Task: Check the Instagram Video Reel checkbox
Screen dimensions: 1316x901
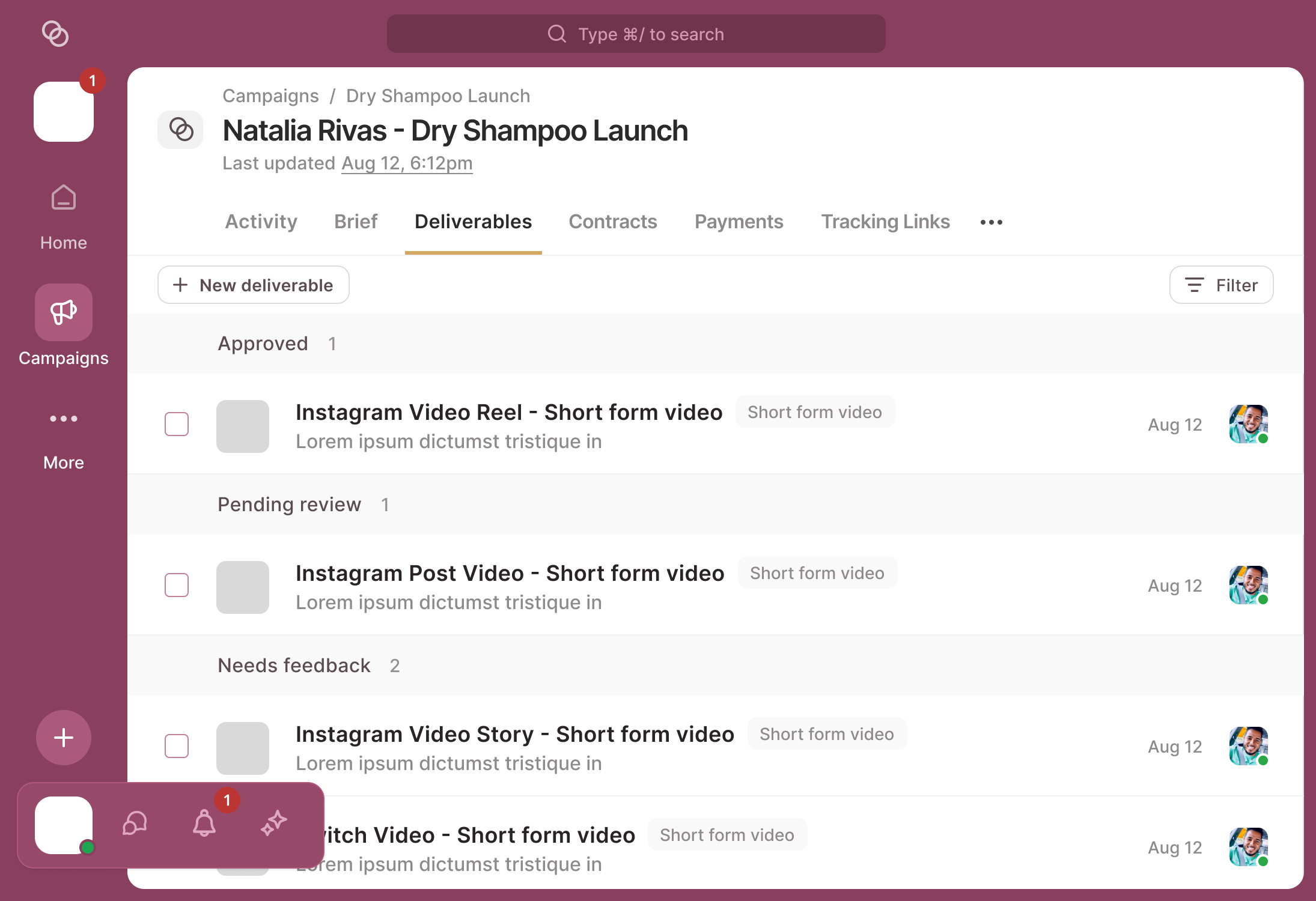Action: (176, 424)
